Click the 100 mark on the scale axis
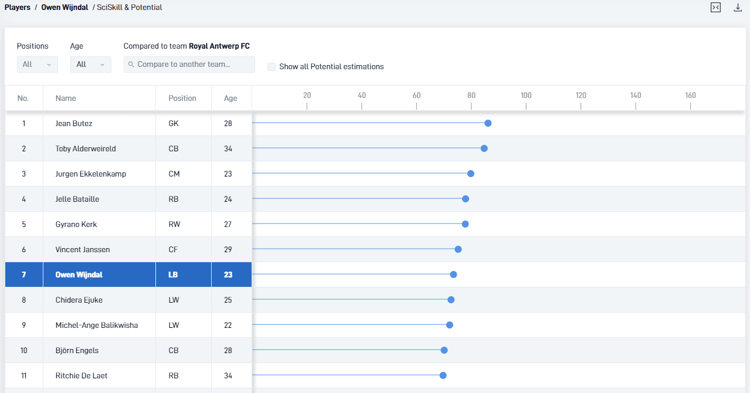Image resolution: width=750 pixels, height=393 pixels. [526, 95]
